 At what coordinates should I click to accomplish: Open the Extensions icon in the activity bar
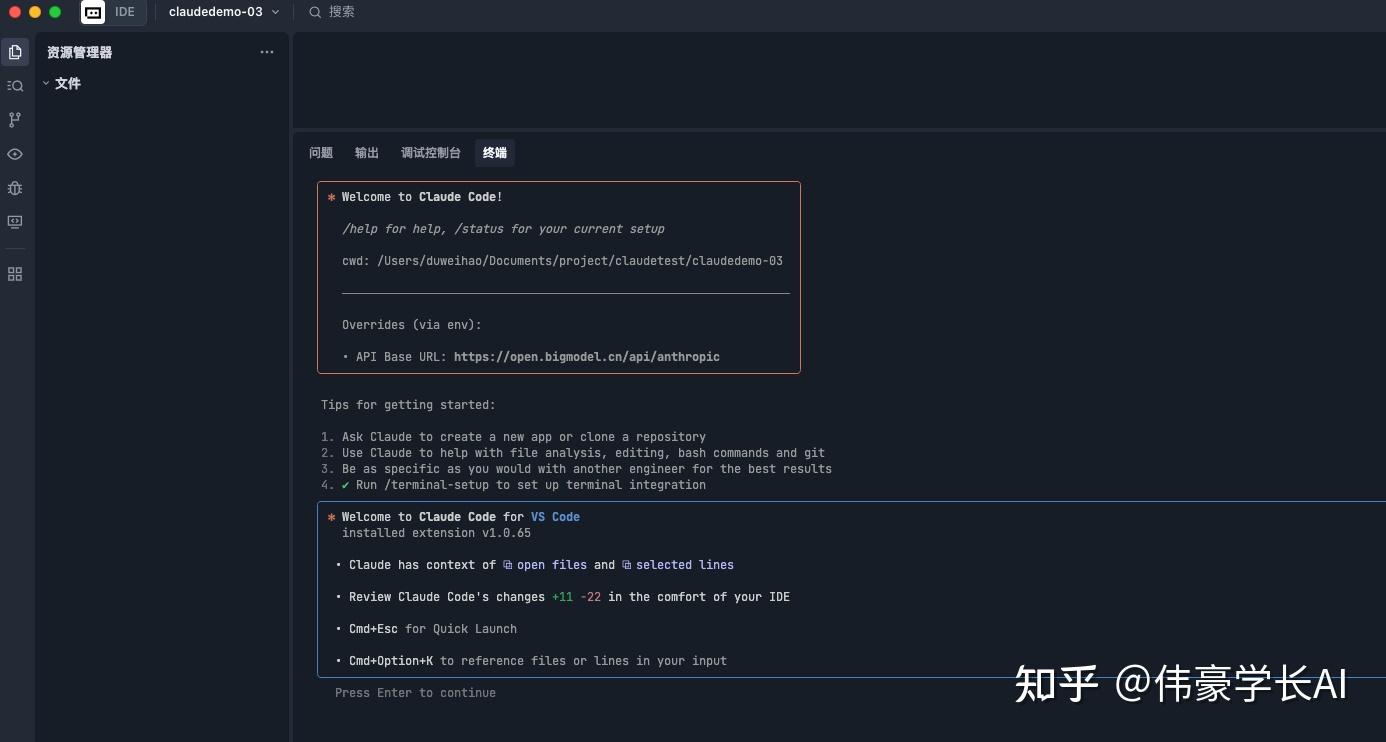[15, 273]
